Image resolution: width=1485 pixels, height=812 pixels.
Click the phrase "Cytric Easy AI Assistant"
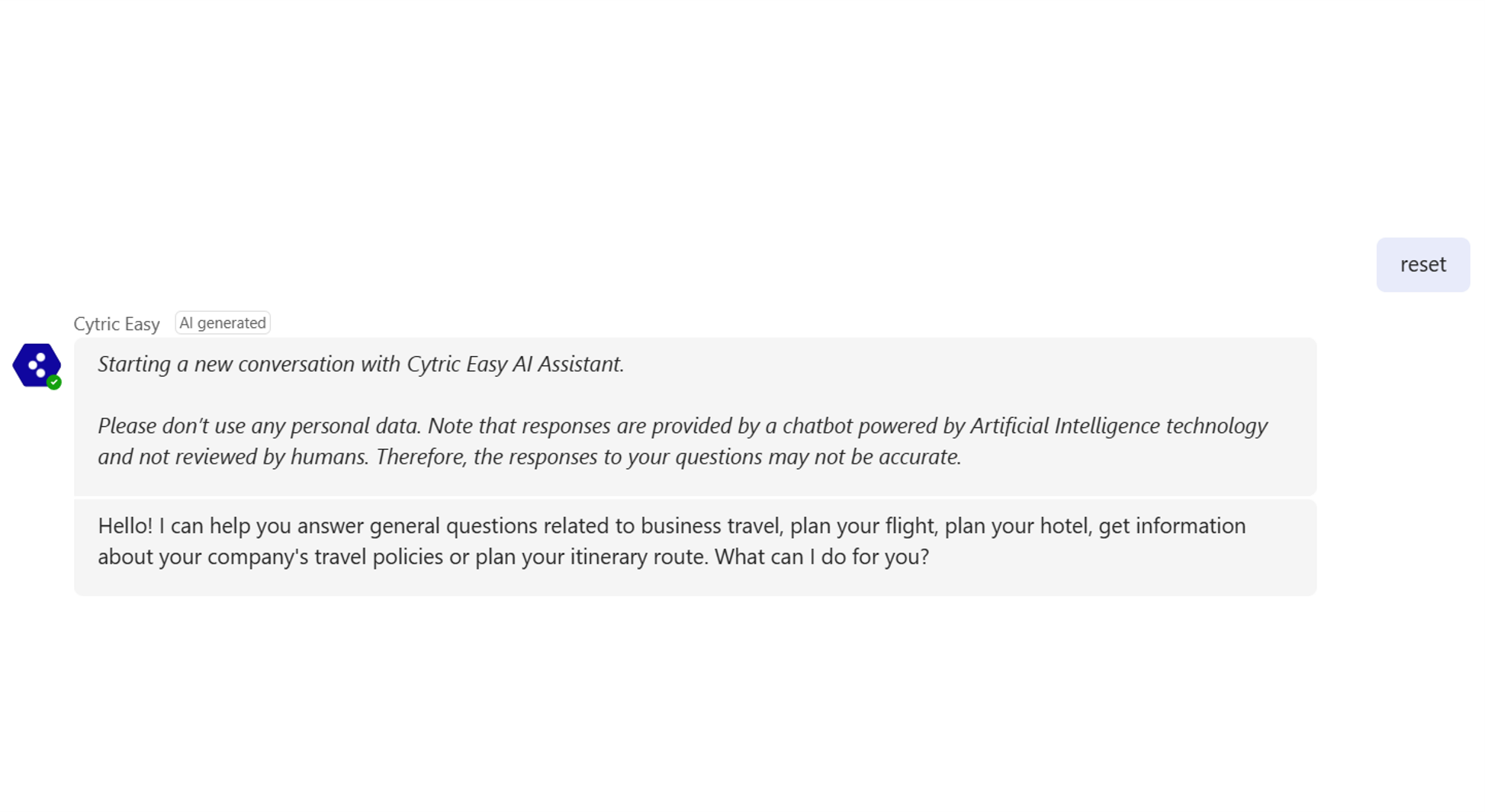[514, 364]
